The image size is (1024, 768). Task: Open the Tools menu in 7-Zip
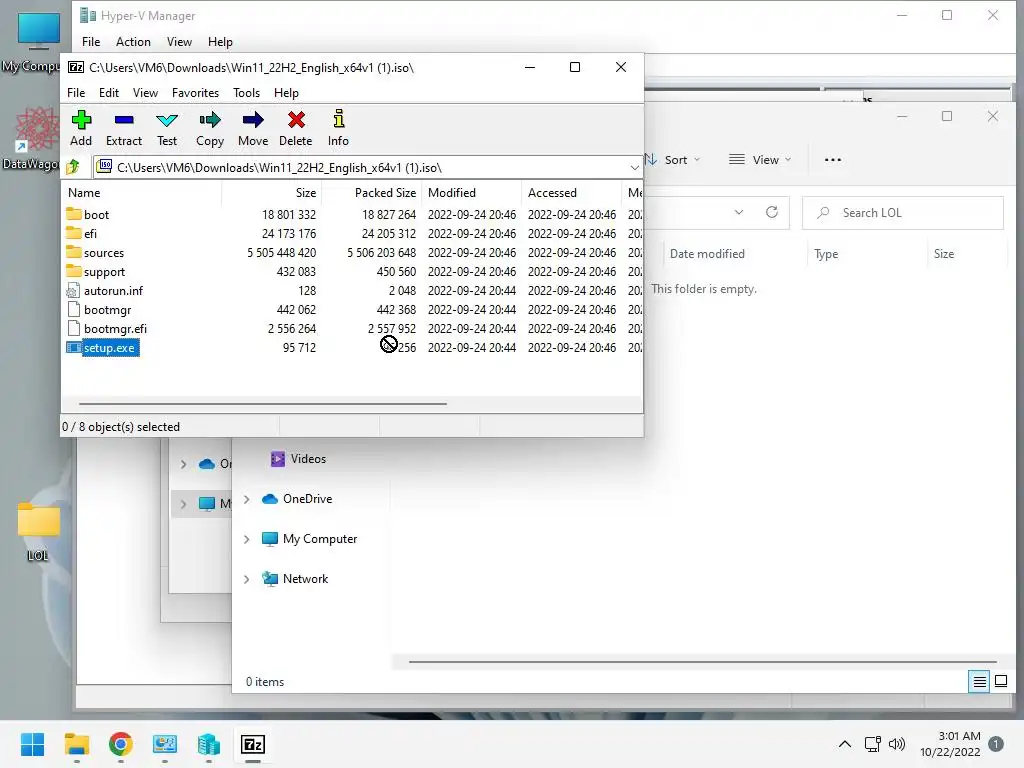(246, 93)
